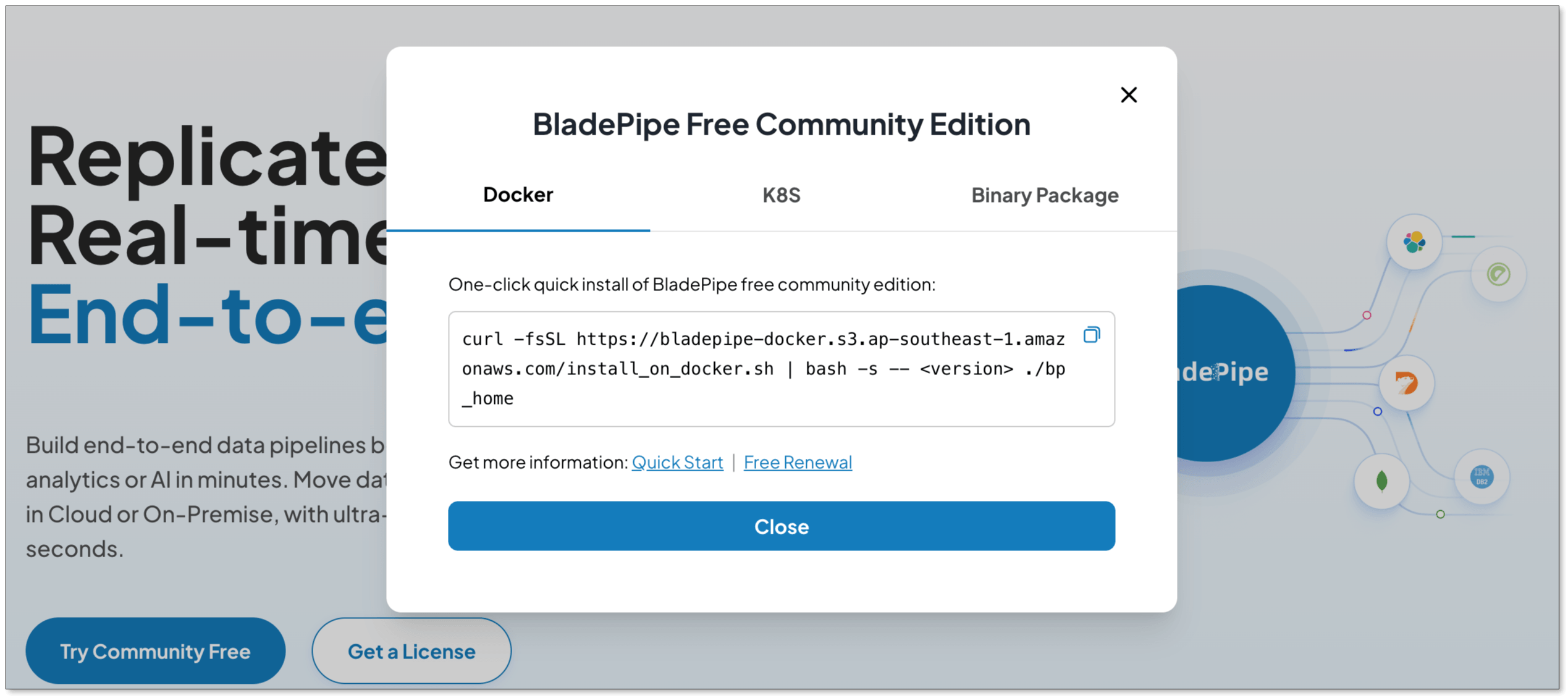Dismiss the dialog with the X icon
The height and width of the screenshot is (698, 1568).
pyautogui.click(x=1128, y=95)
